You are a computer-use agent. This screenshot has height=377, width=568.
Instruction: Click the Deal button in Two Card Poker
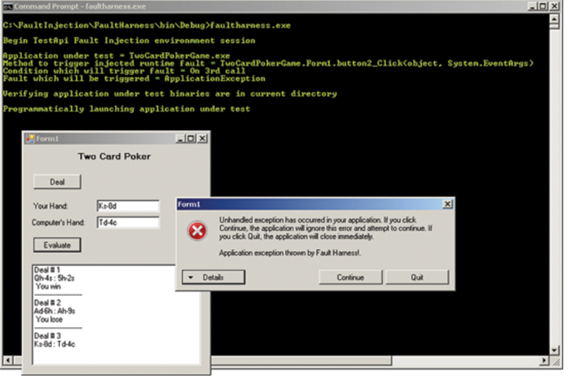[57, 182]
